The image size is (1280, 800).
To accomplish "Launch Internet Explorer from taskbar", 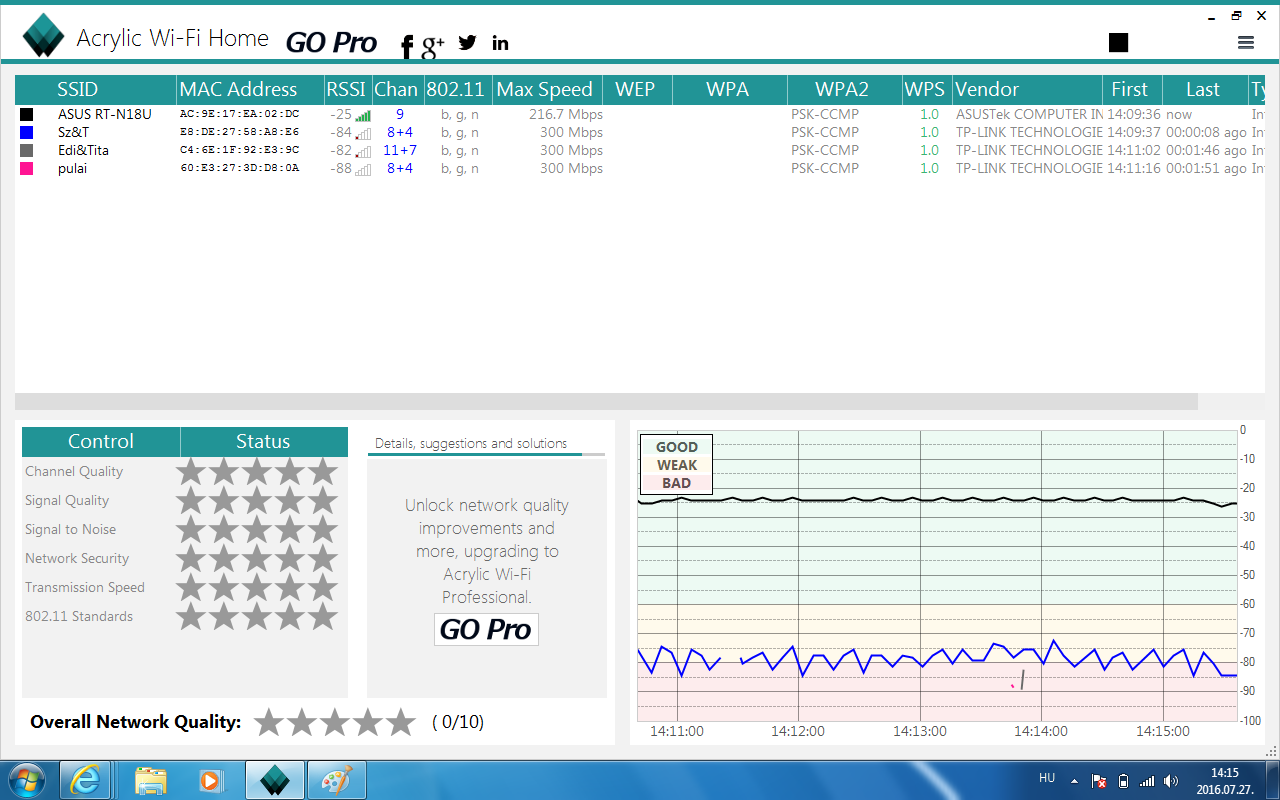I will click(85, 780).
